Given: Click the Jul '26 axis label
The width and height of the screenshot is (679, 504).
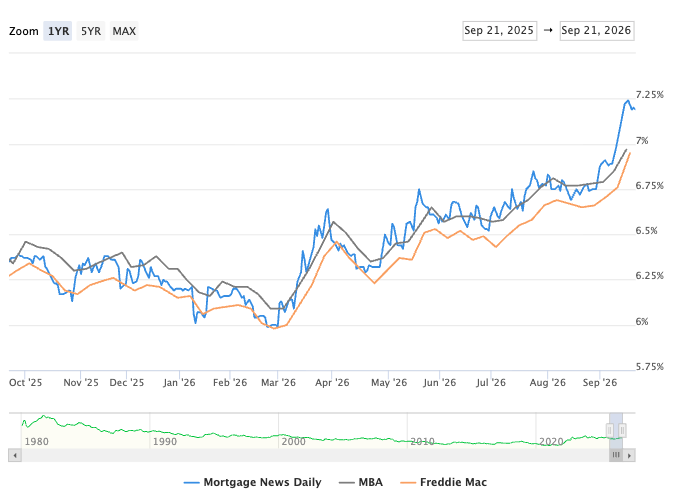Looking at the screenshot, I should click(491, 383).
